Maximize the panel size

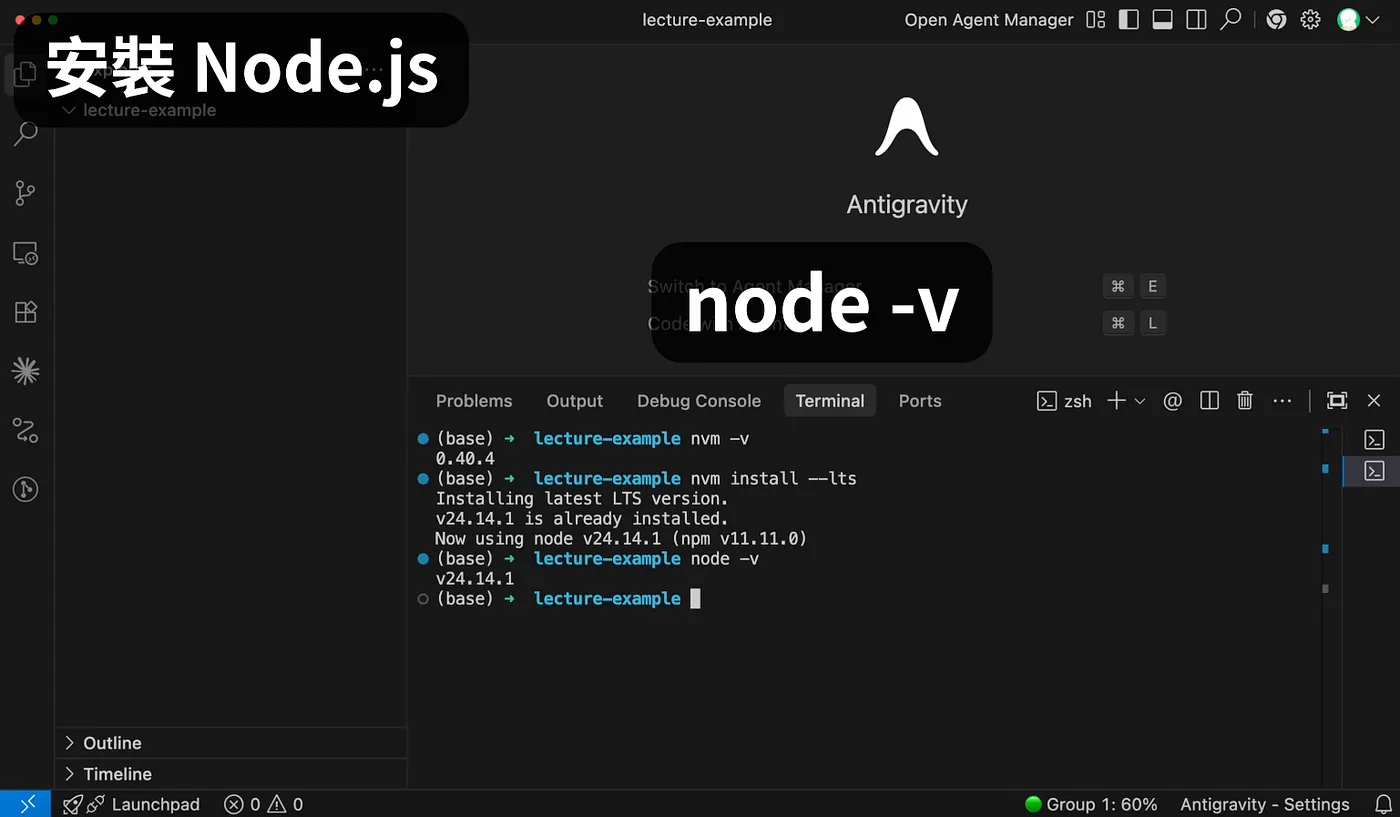pos(1337,401)
